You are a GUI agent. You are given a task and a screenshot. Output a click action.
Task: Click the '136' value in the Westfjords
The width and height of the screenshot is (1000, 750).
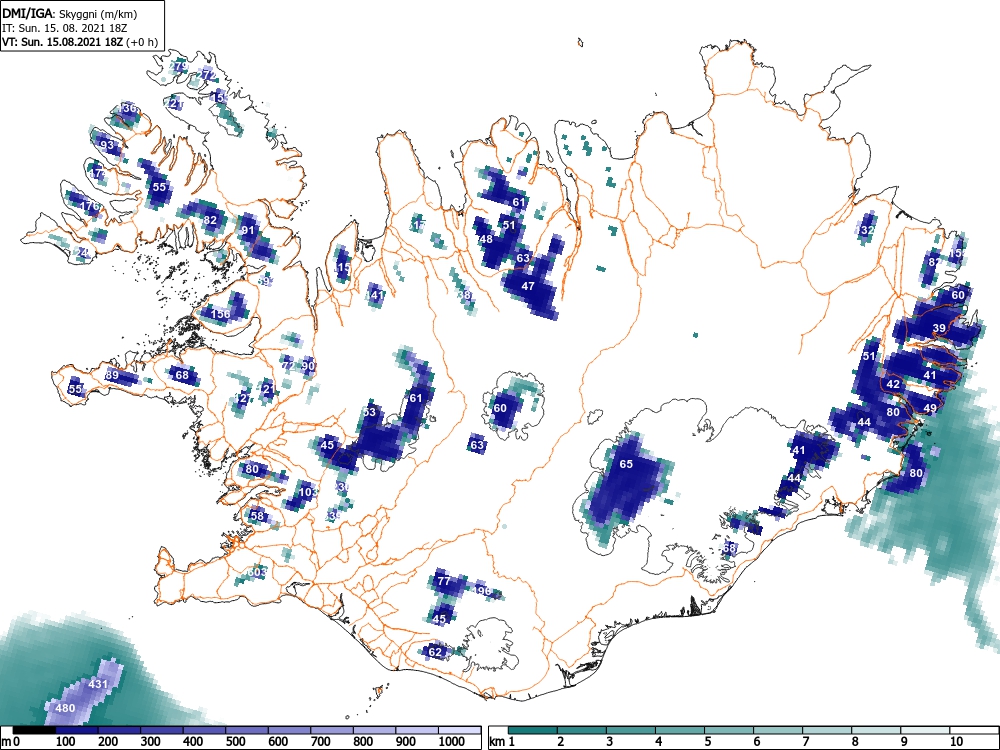click(x=128, y=108)
